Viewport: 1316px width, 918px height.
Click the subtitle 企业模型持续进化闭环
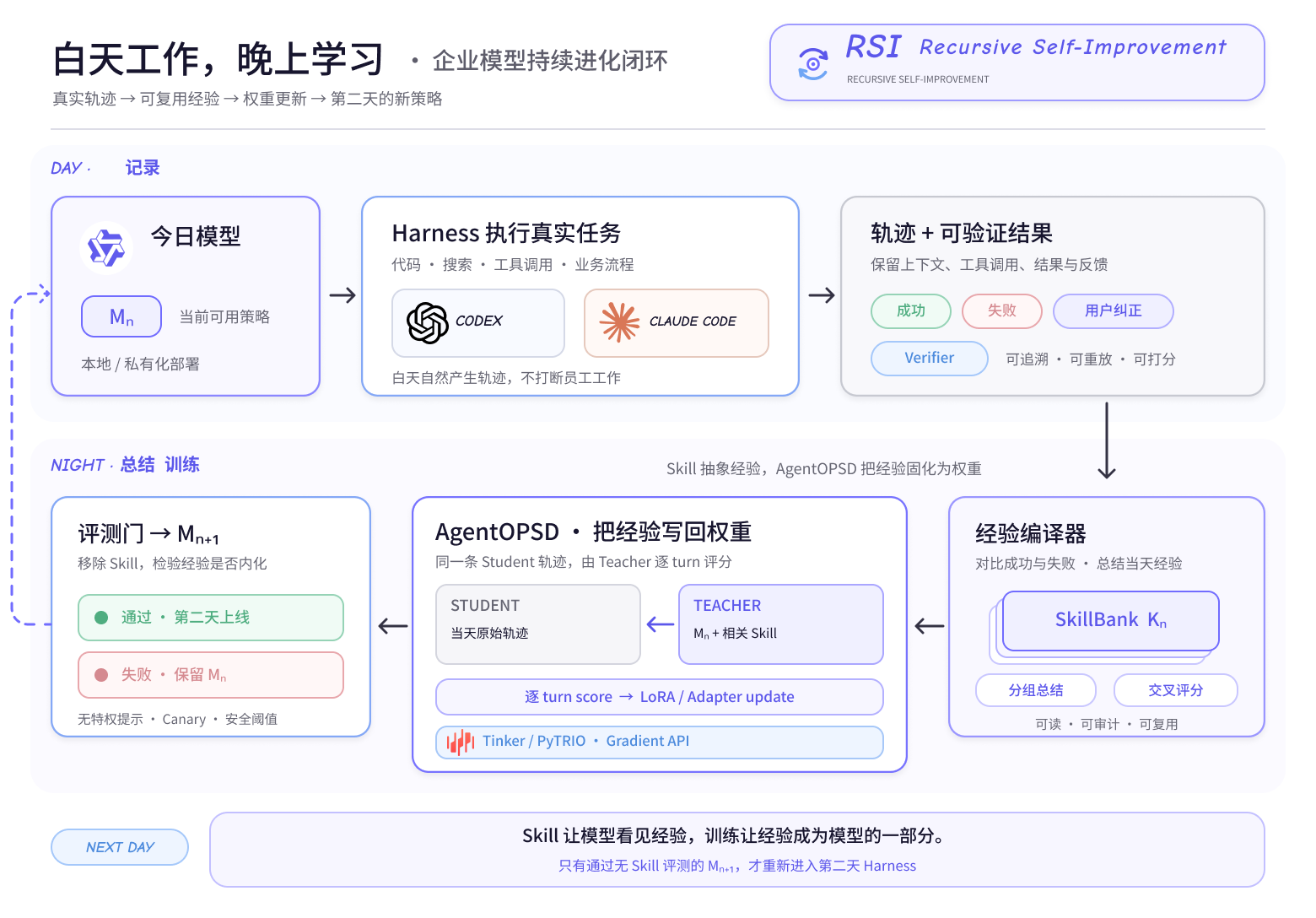pos(550,61)
